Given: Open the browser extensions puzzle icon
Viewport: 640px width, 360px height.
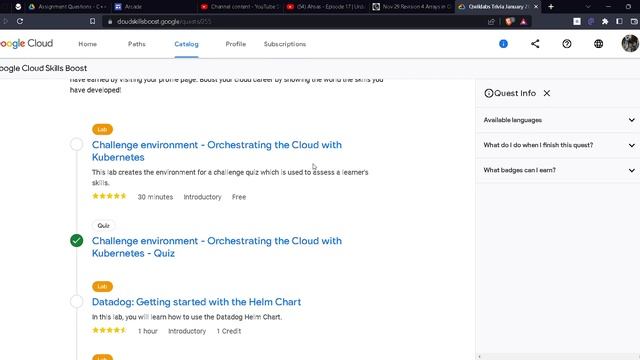Looking at the screenshot, I should click(x=605, y=21).
